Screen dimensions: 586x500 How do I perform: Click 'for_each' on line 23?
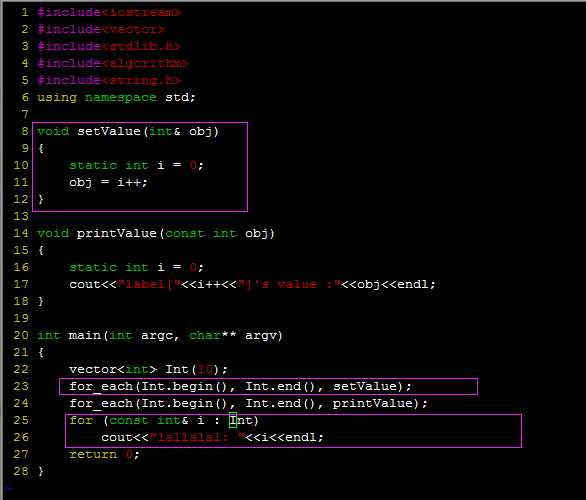[x=101, y=386]
